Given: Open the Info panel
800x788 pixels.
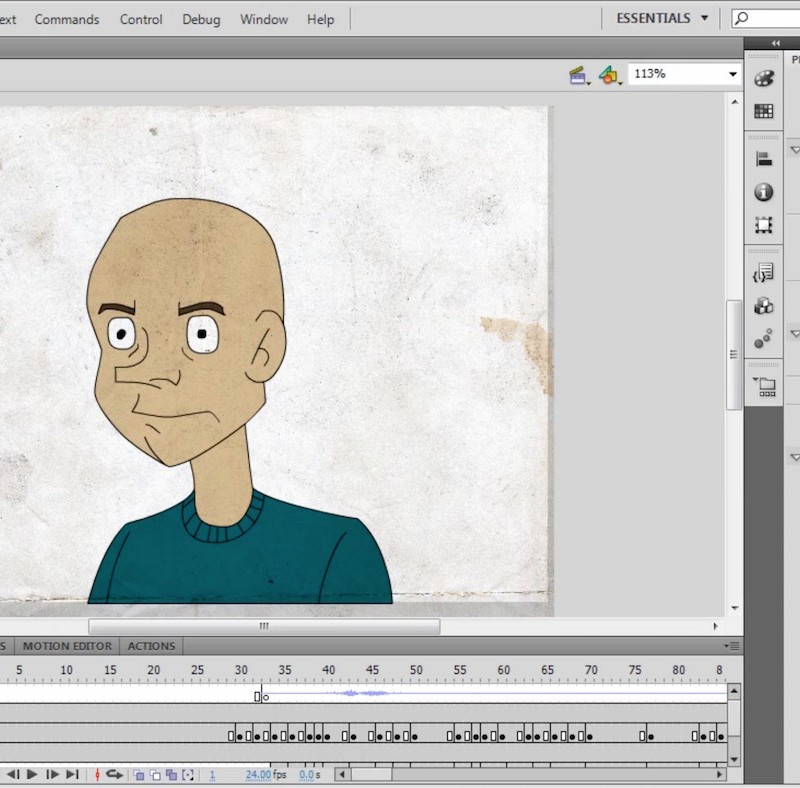Looking at the screenshot, I should [763, 191].
